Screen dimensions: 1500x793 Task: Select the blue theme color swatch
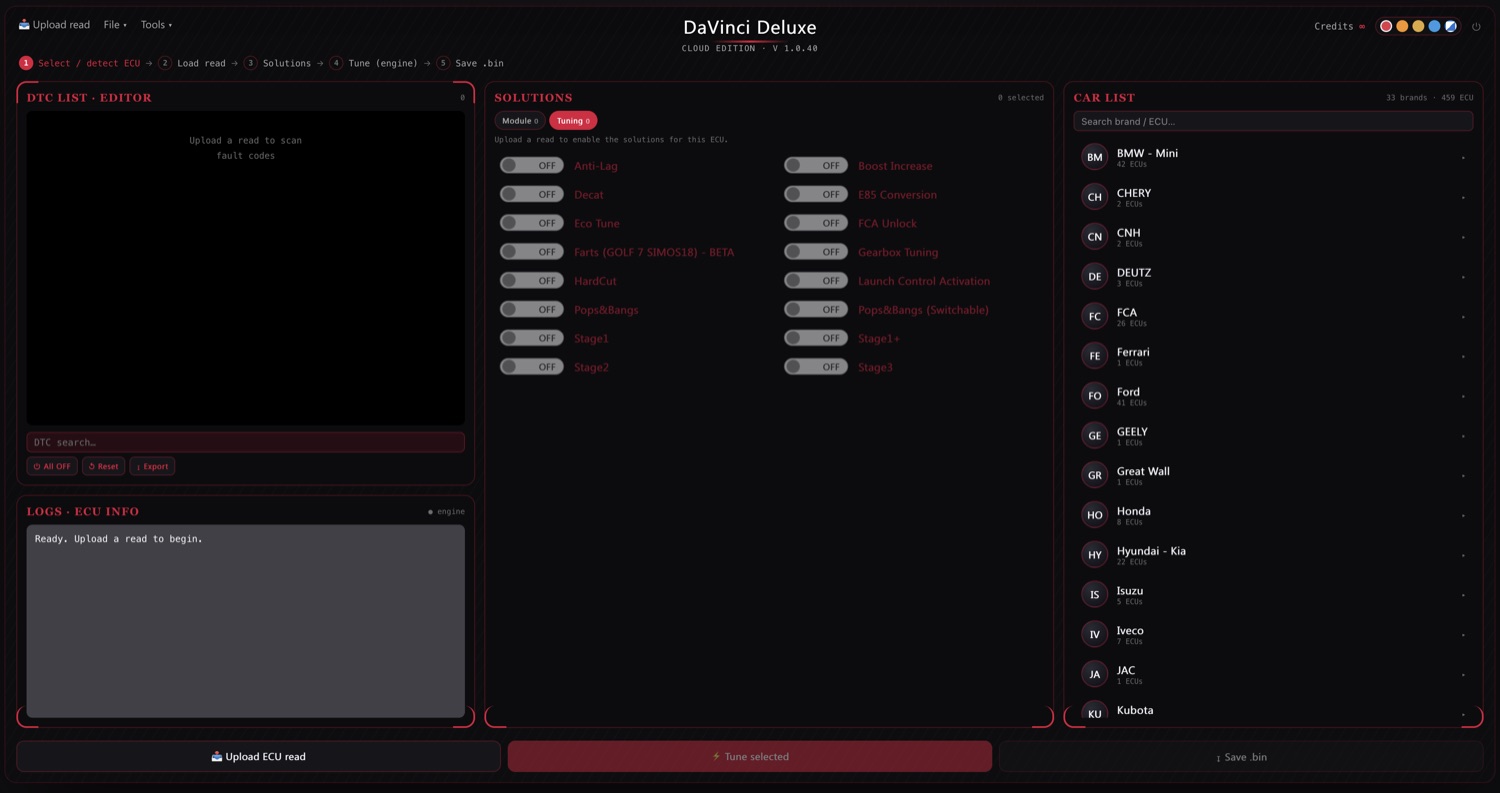[x=1434, y=27]
